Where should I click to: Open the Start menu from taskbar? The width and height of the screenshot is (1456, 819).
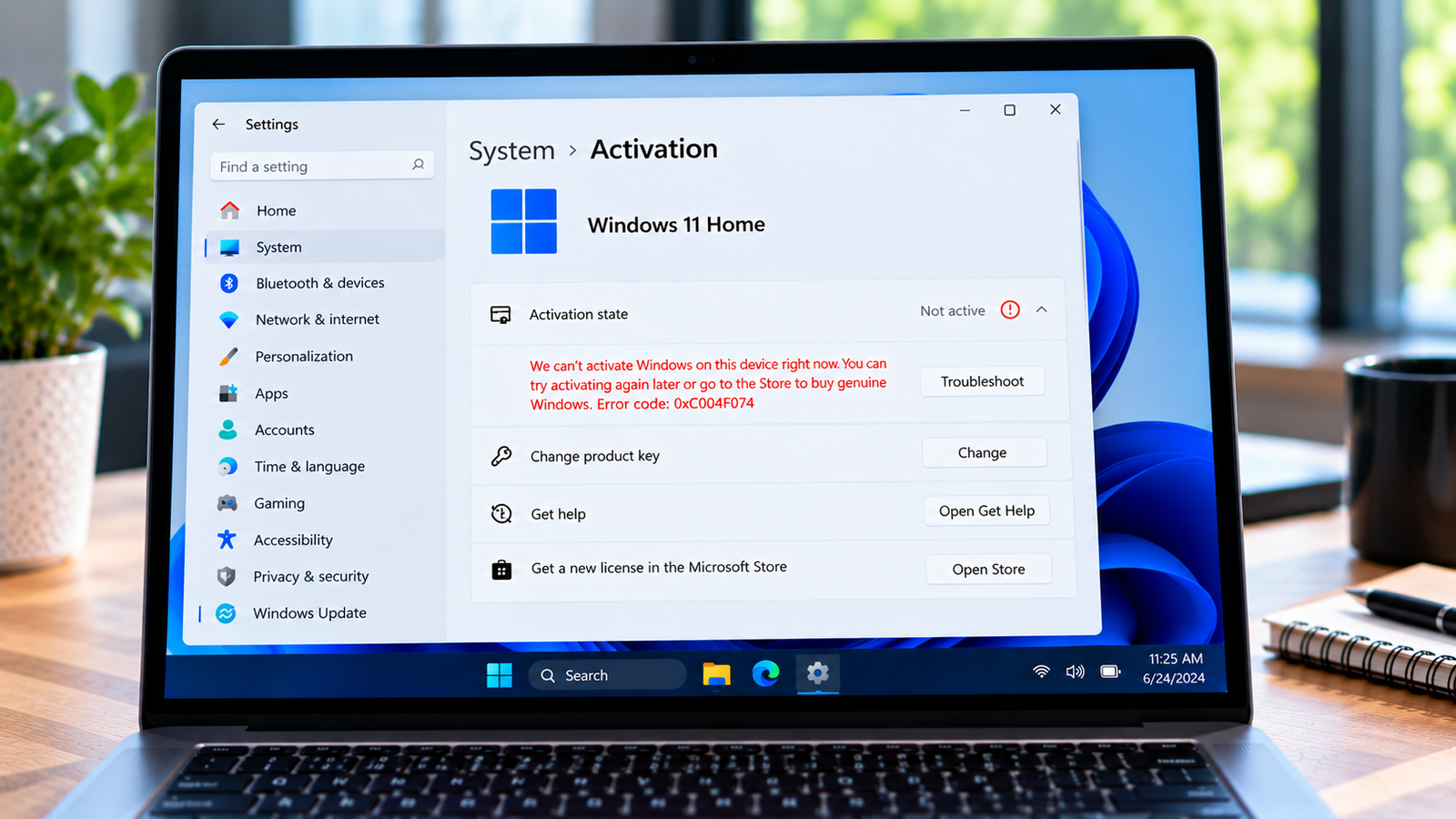500,675
